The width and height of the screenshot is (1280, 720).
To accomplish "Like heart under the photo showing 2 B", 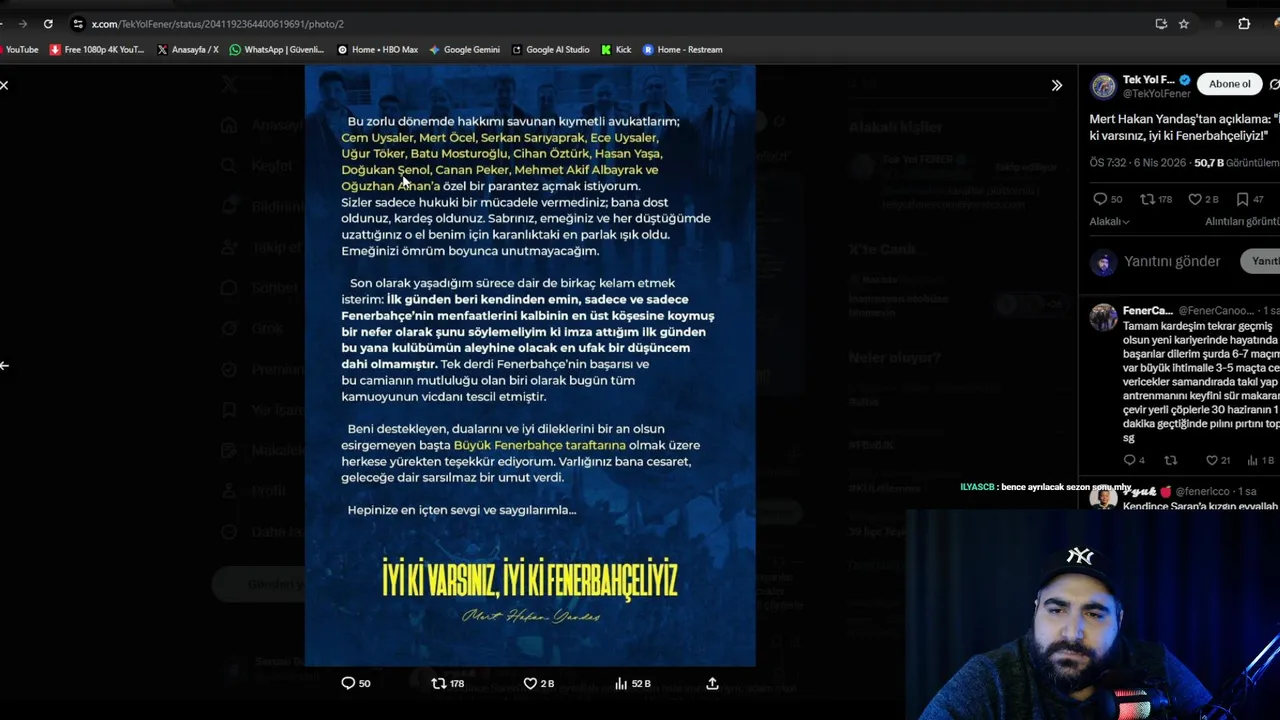I will pos(530,683).
